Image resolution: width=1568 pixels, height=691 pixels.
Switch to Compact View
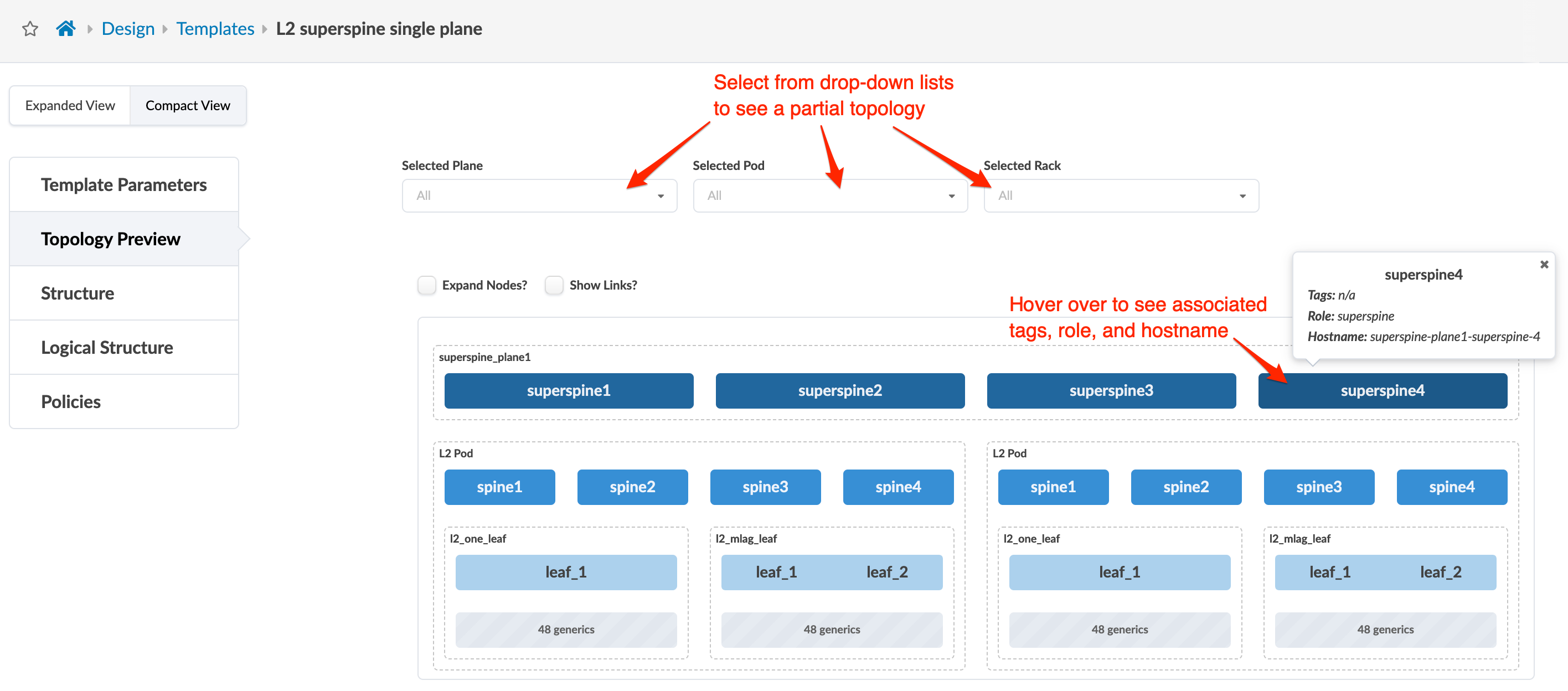(x=188, y=105)
